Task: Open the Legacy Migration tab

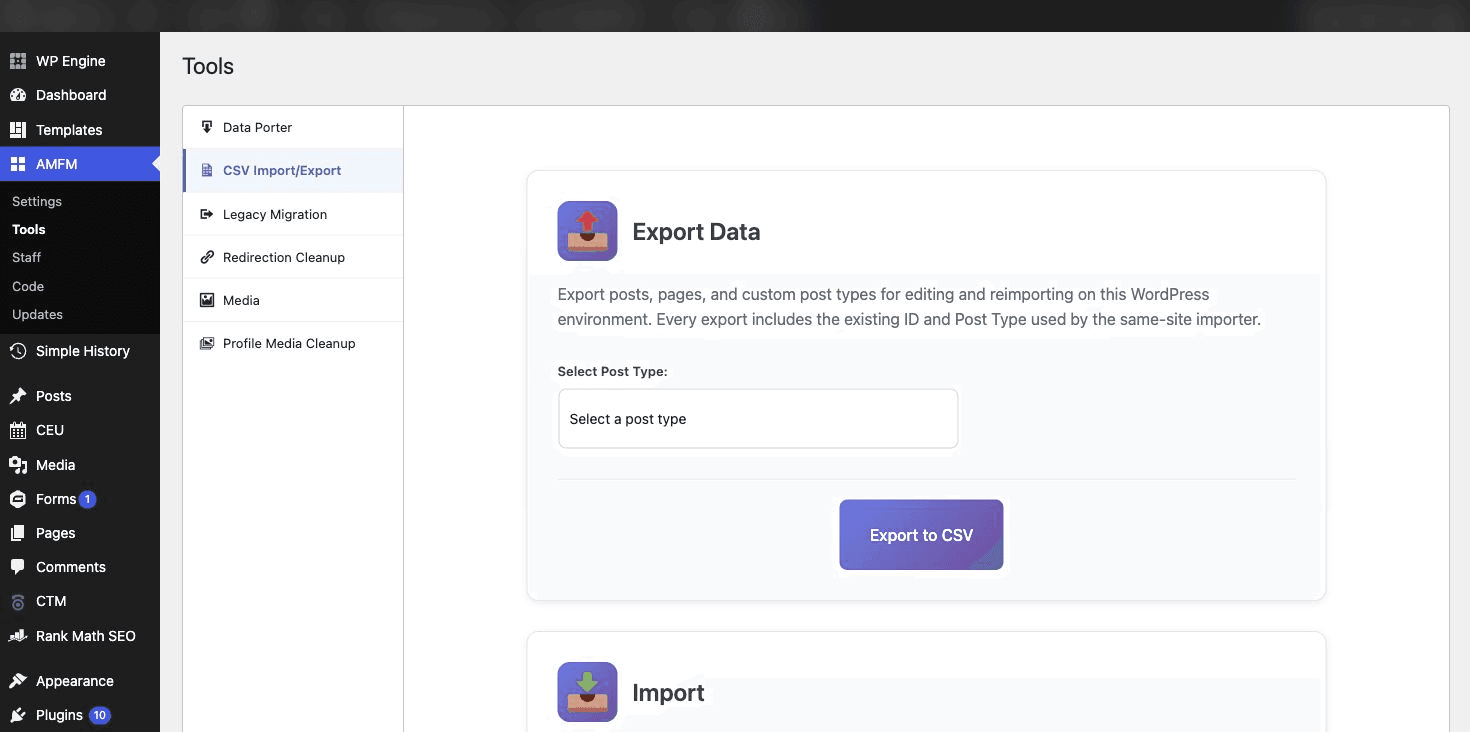Action: tap(293, 214)
